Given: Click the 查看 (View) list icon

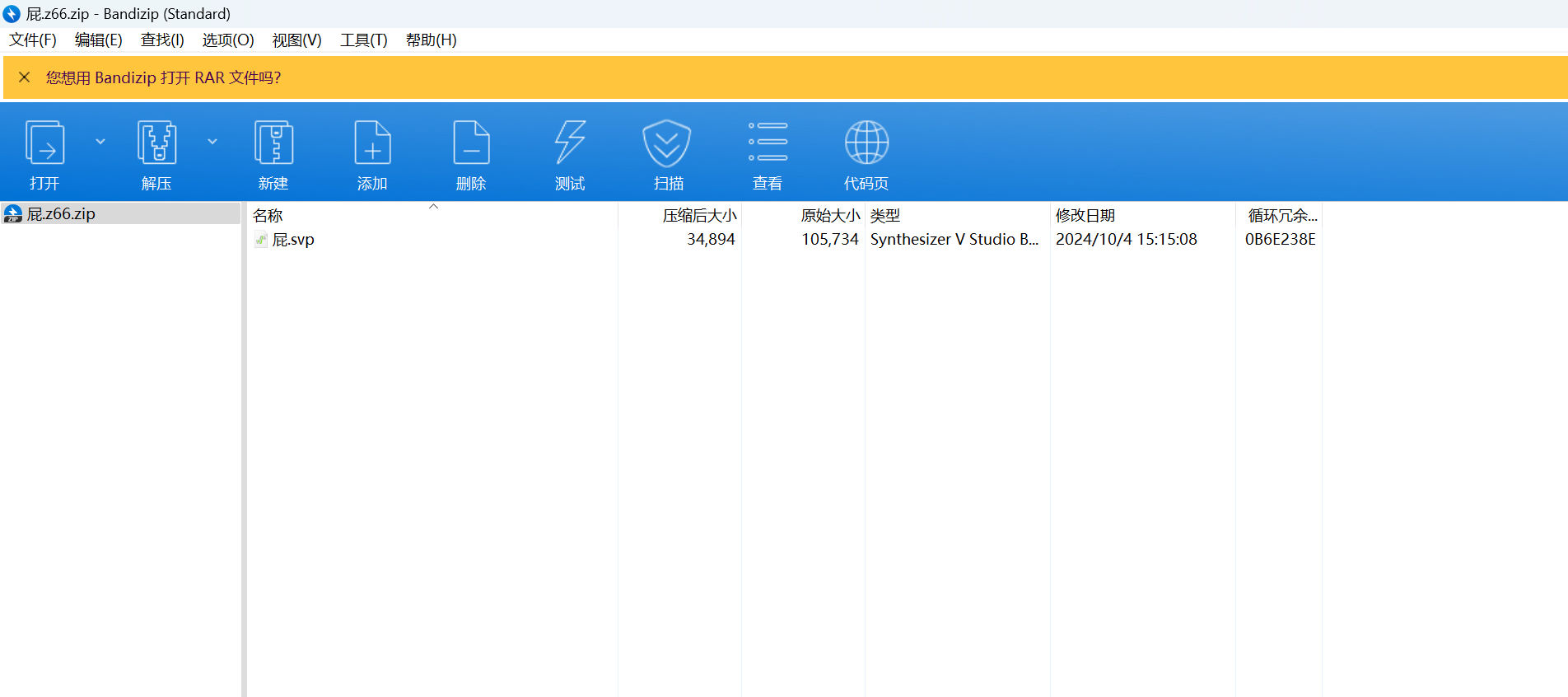Looking at the screenshot, I should (768, 141).
